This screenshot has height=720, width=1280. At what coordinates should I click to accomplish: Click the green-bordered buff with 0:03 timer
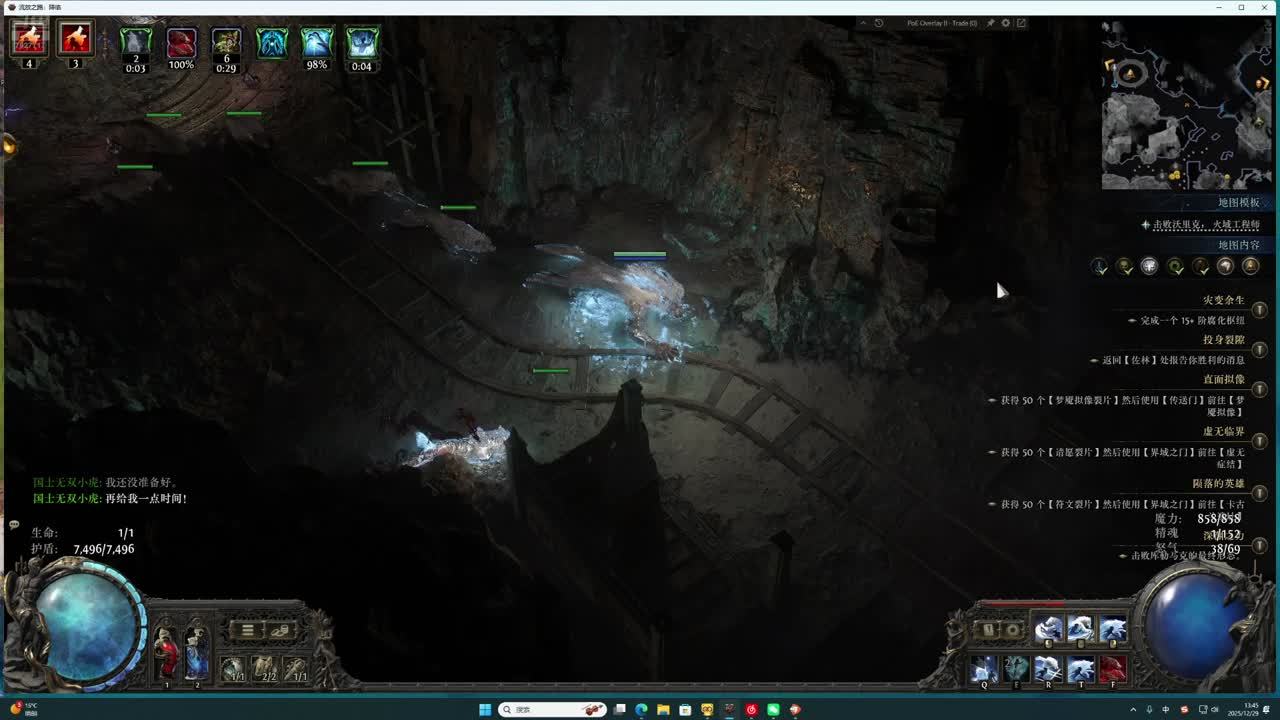click(x=136, y=43)
